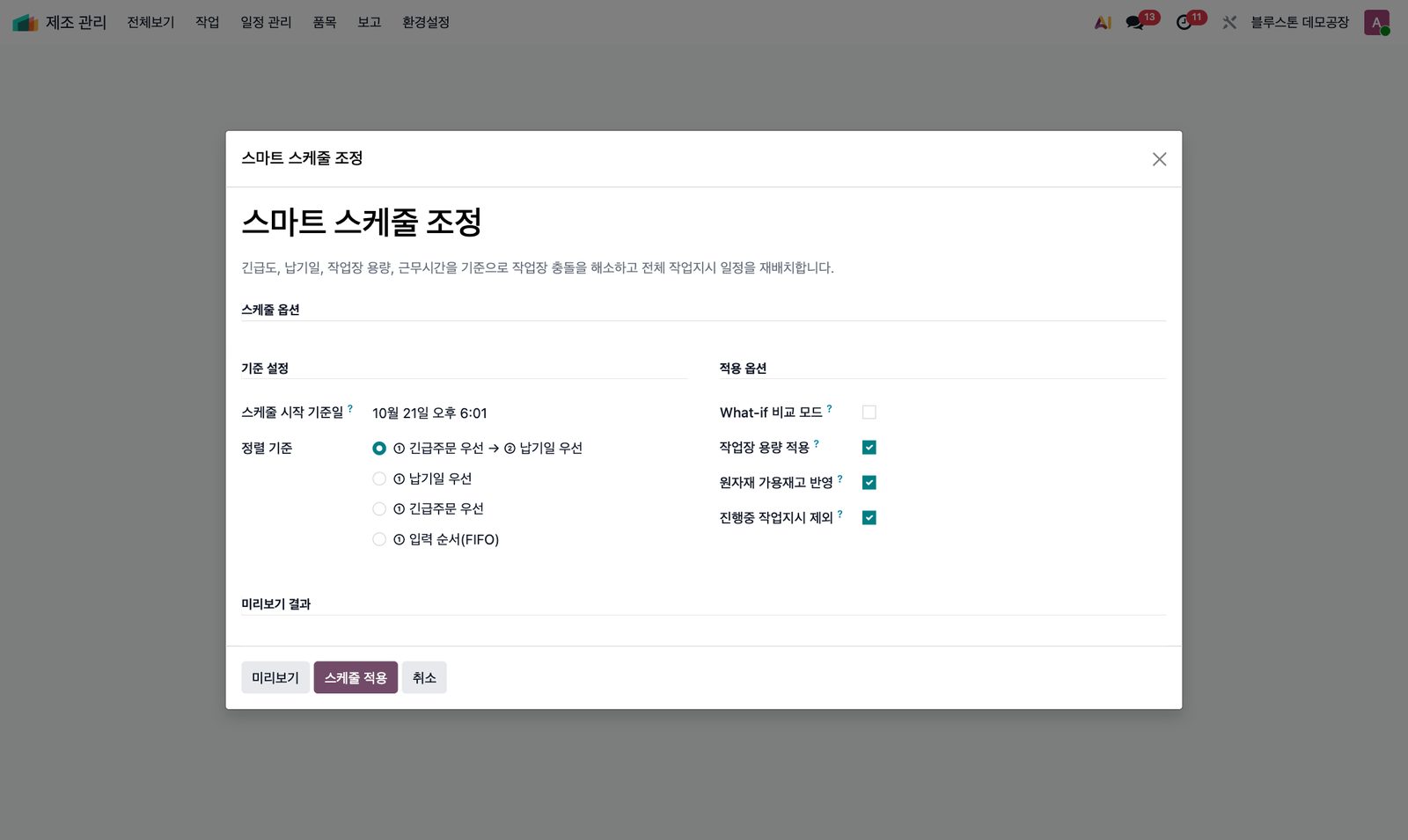Open the chat messages icon with 13 badge

pyautogui.click(x=1135, y=23)
